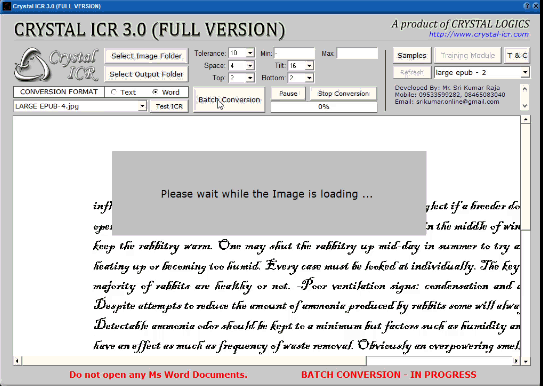Click the help icon in title bar
The width and height of the screenshot is (543, 386).
(527, 6)
